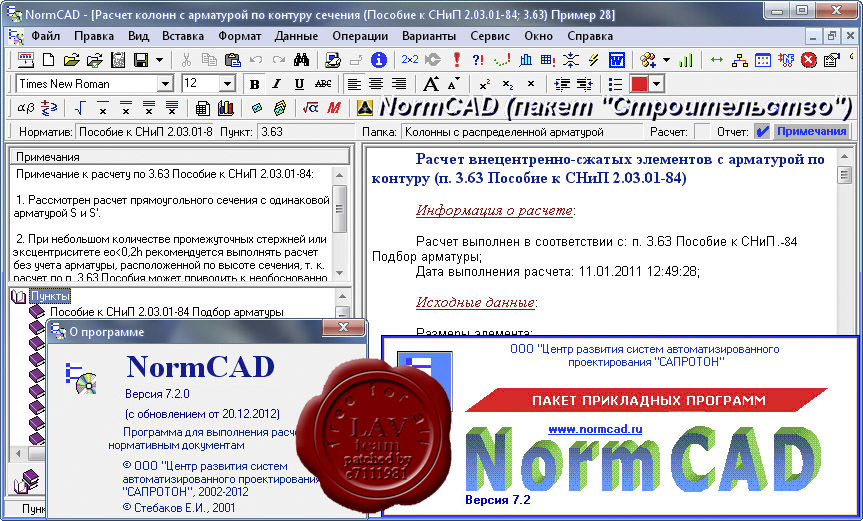
Task: Open the www.normcad.ru link
Action: (595, 429)
